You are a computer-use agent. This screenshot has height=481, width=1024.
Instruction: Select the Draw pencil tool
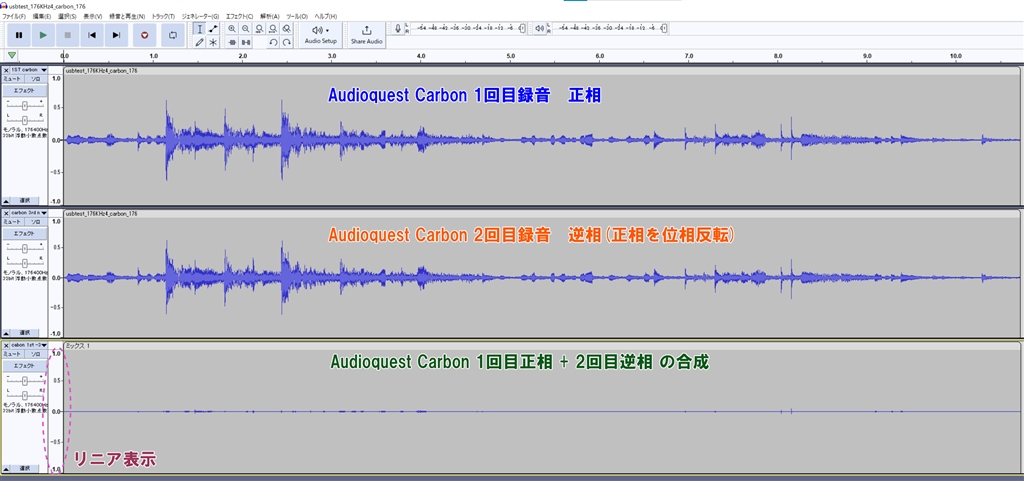[199, 42]
